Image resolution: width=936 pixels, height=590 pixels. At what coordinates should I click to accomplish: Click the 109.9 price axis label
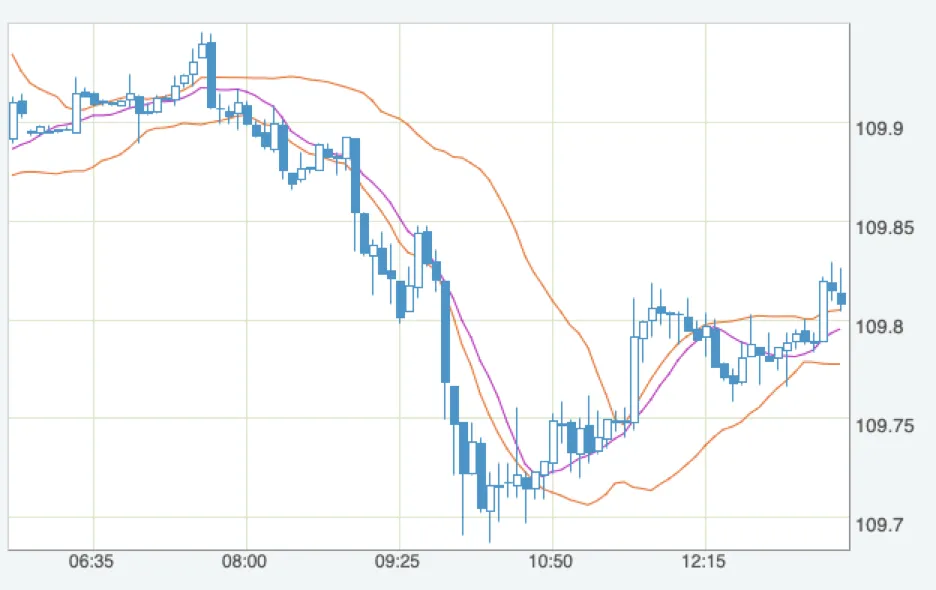879,128
